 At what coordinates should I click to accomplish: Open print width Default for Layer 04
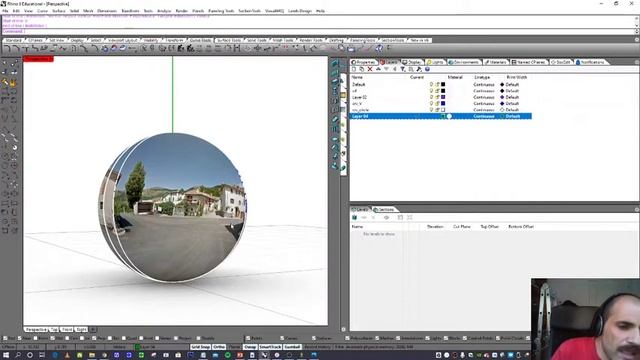coord(512,116)
